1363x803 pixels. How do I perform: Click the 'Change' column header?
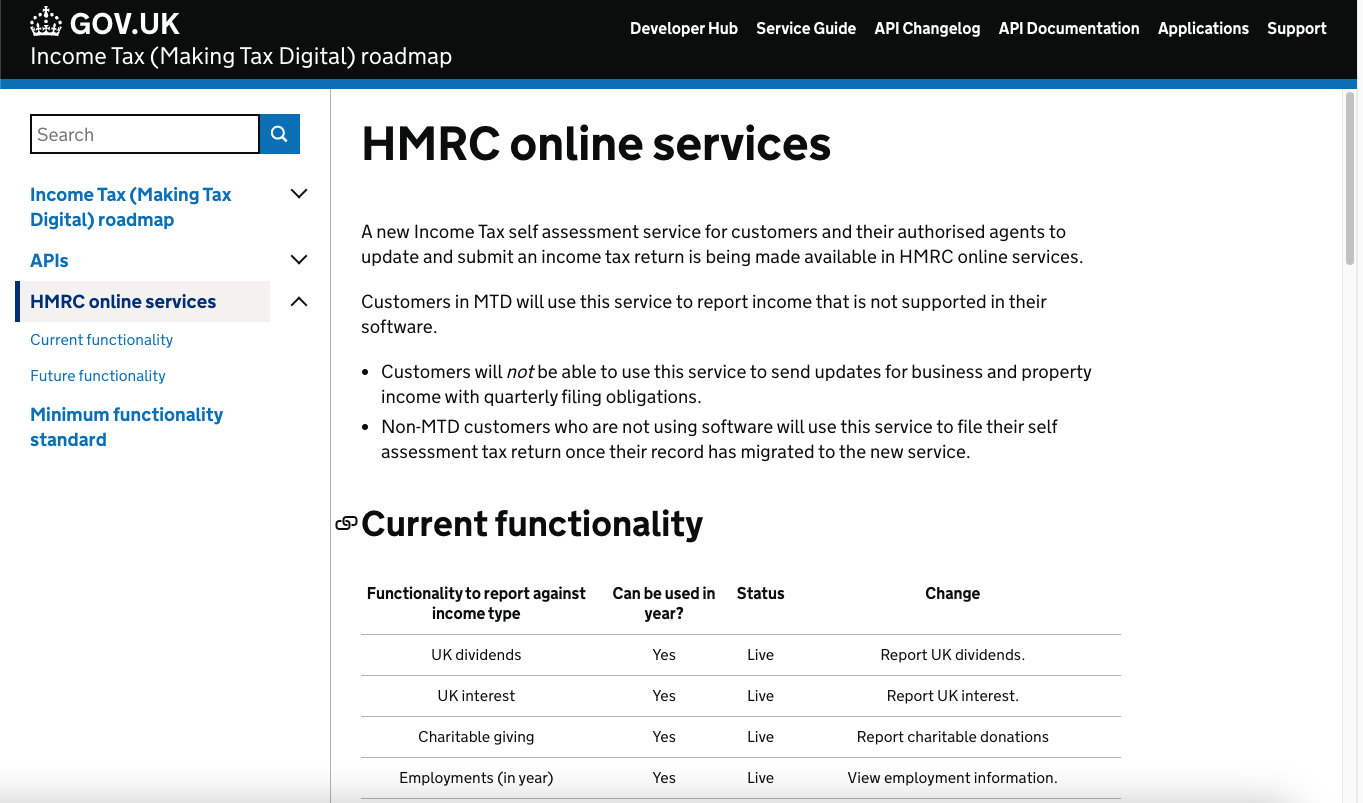[953, 593]
